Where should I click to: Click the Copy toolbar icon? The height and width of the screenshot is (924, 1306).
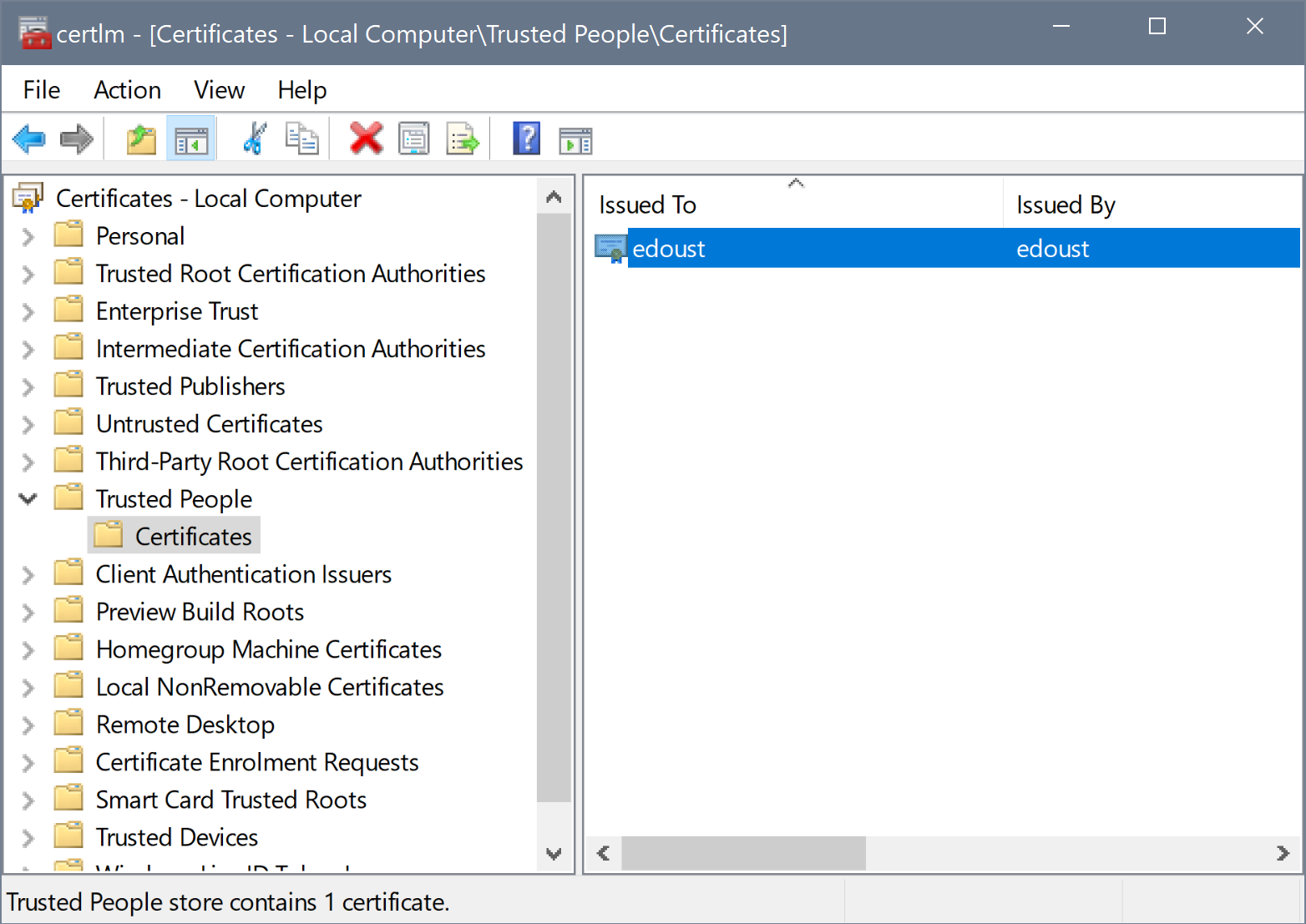301,139
